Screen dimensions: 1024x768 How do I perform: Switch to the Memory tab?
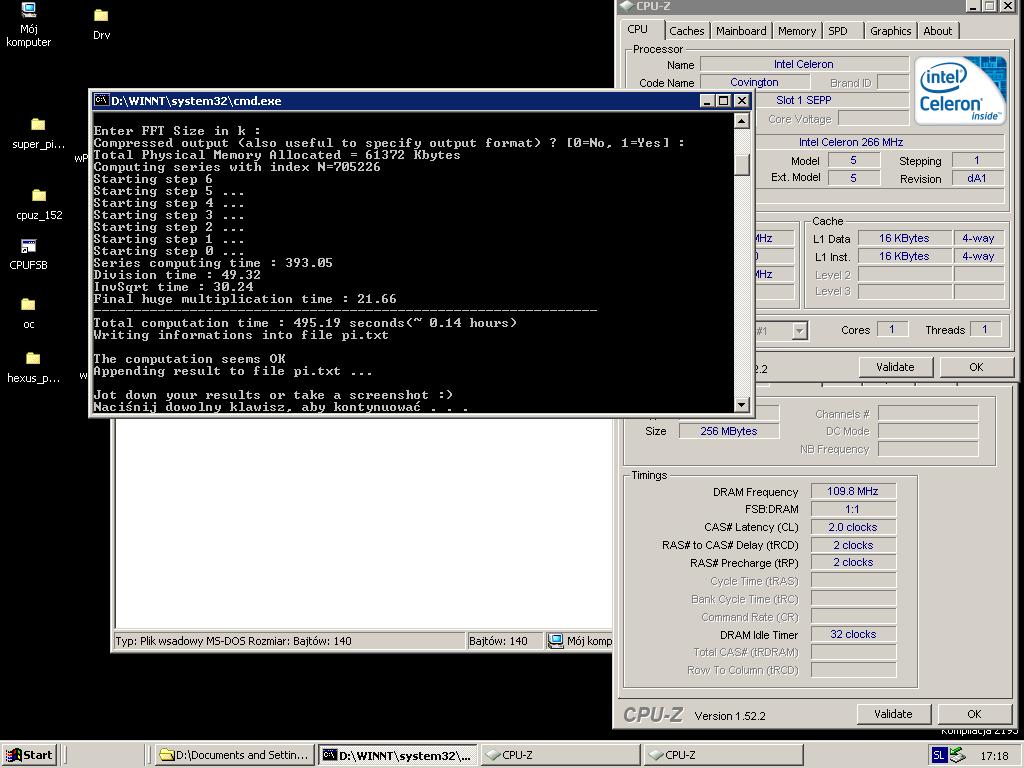click(x=796, y=31)
